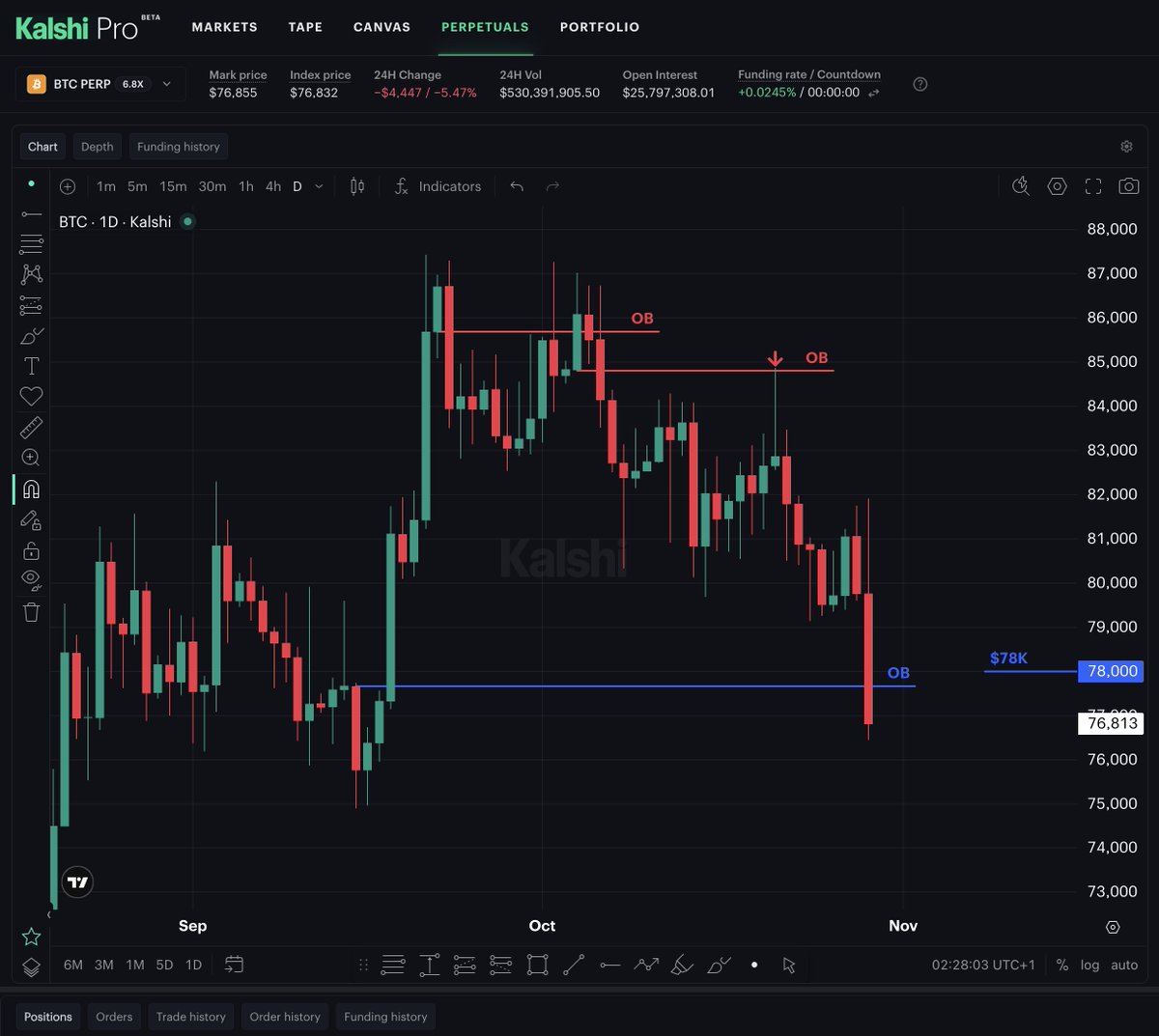Screen dimensions: 1159x1036
Task: Select the D daily timeframe
Action: [297, 186]
